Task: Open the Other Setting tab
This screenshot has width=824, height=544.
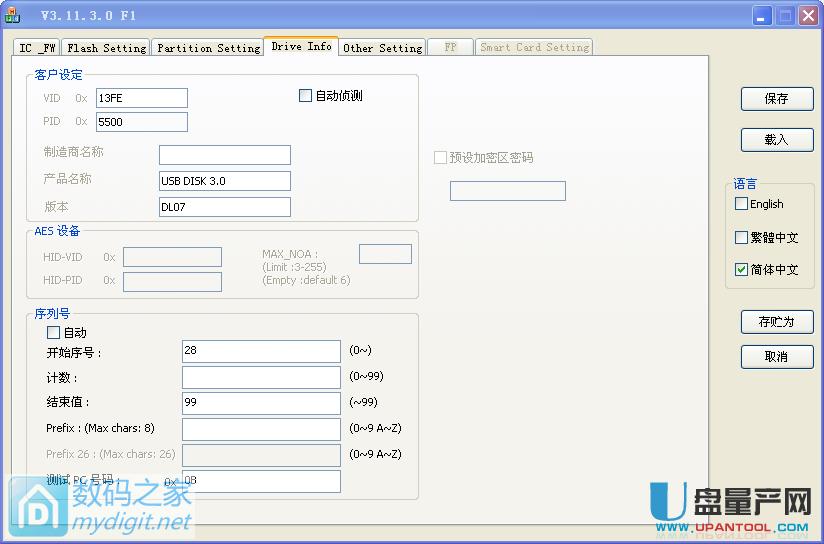Action: pos(382,48)
